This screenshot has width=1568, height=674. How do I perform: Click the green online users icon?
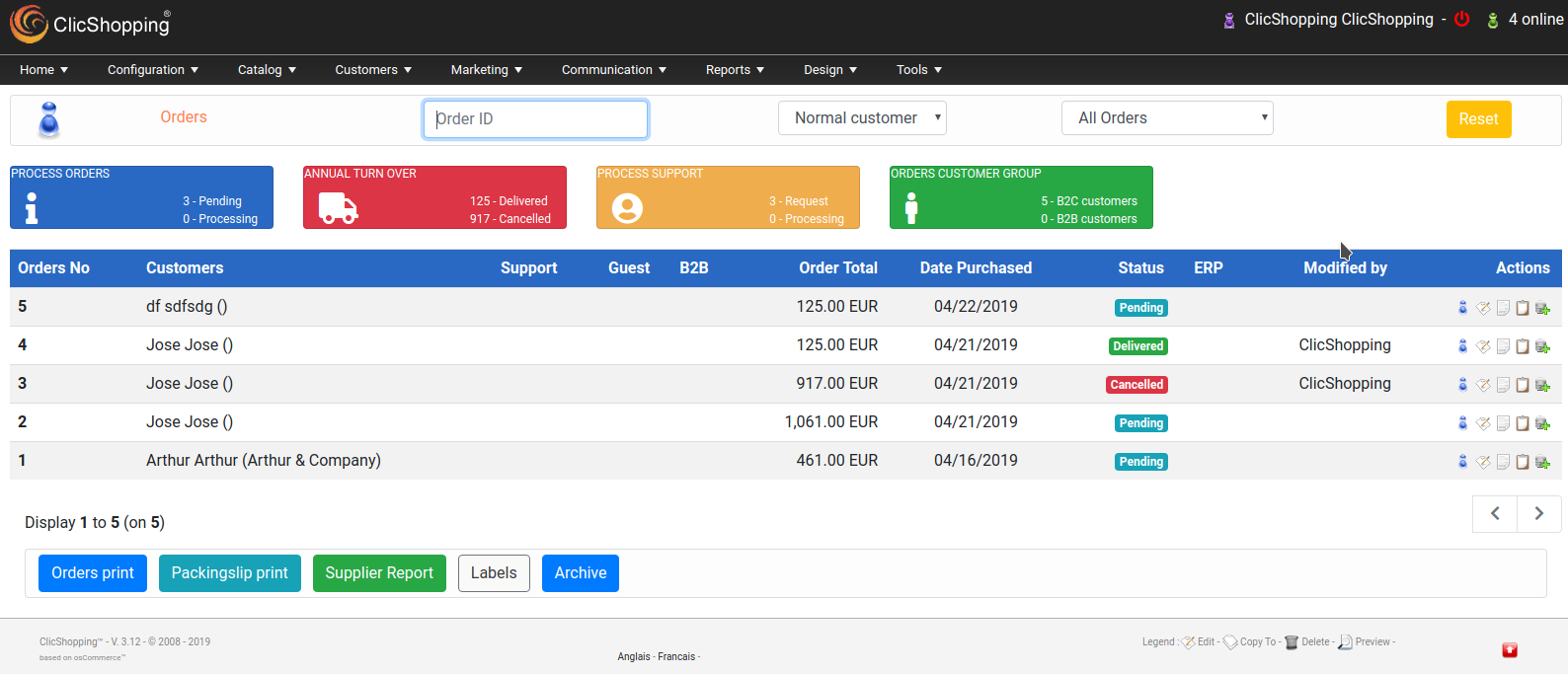[1493, 20]
